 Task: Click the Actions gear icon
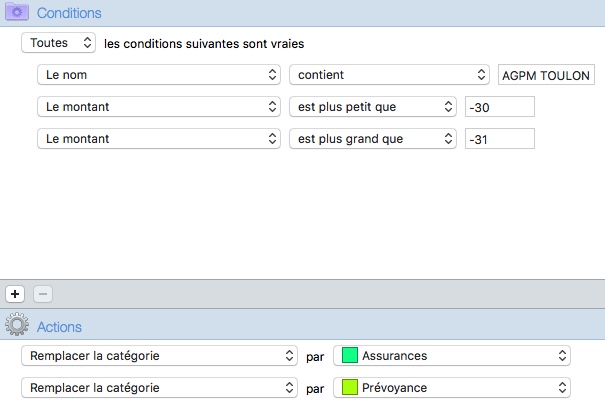17,324
